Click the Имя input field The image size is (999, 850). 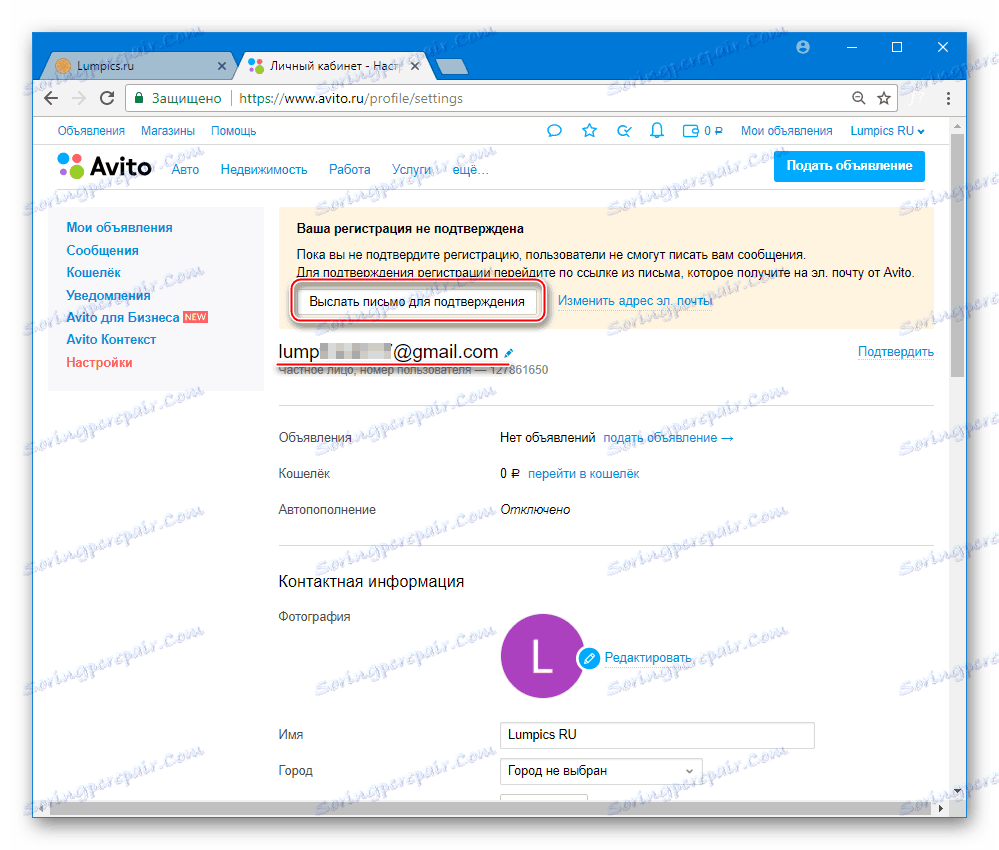coord(657,735)
